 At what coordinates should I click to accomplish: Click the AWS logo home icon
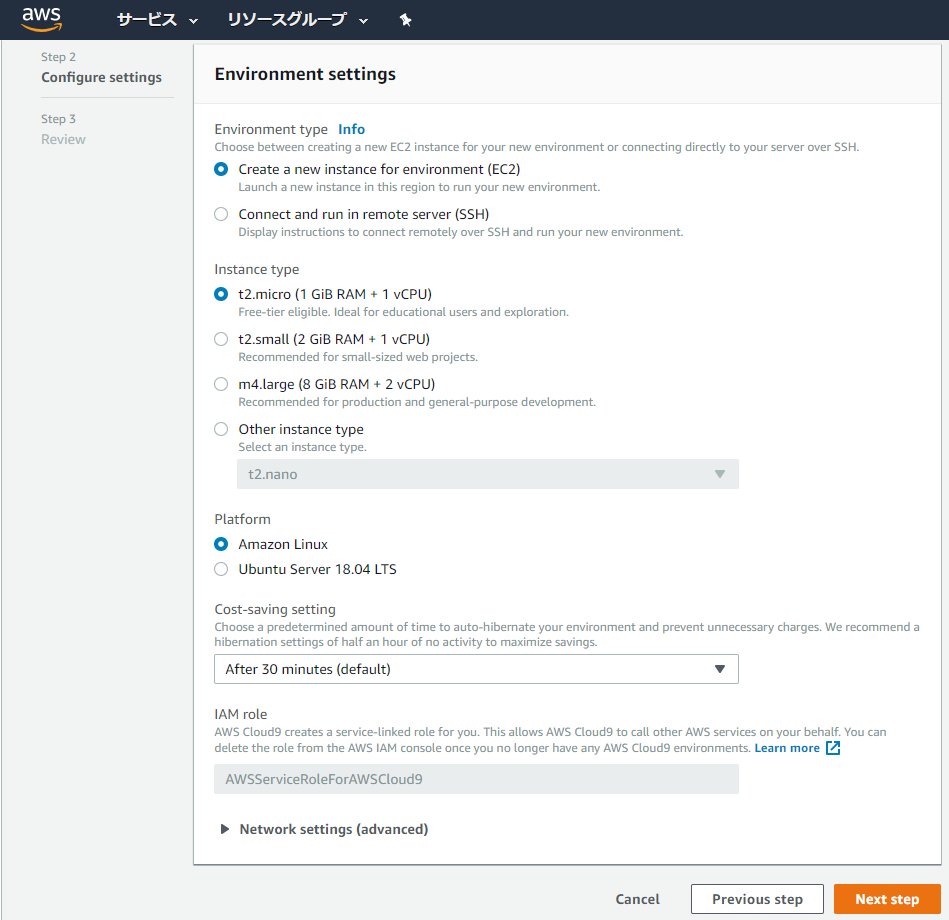click(x=41, y=19)
